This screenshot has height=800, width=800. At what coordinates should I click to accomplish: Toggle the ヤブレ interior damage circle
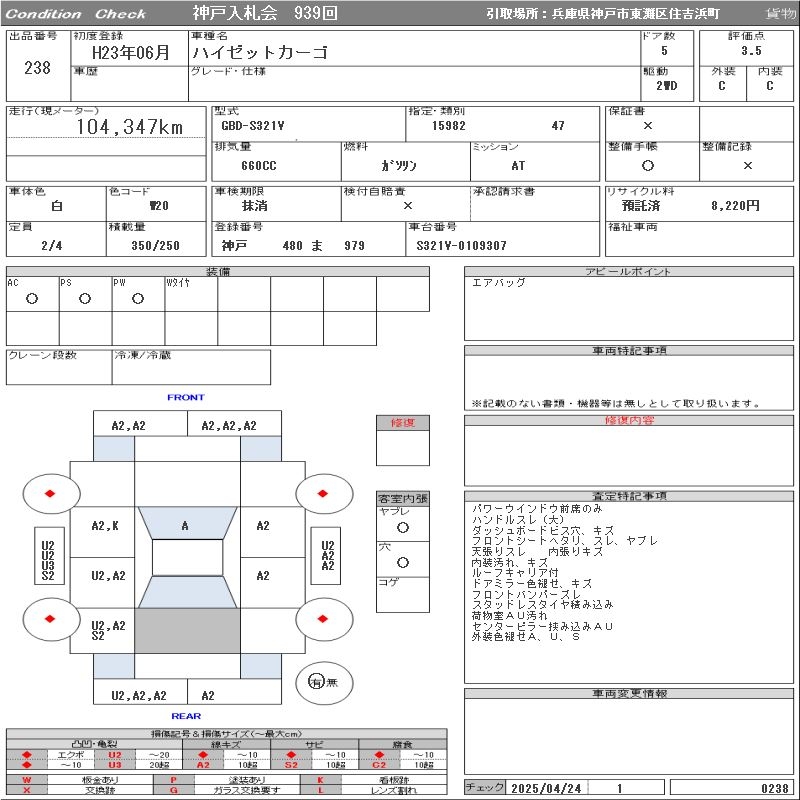[x=403, y=527]
